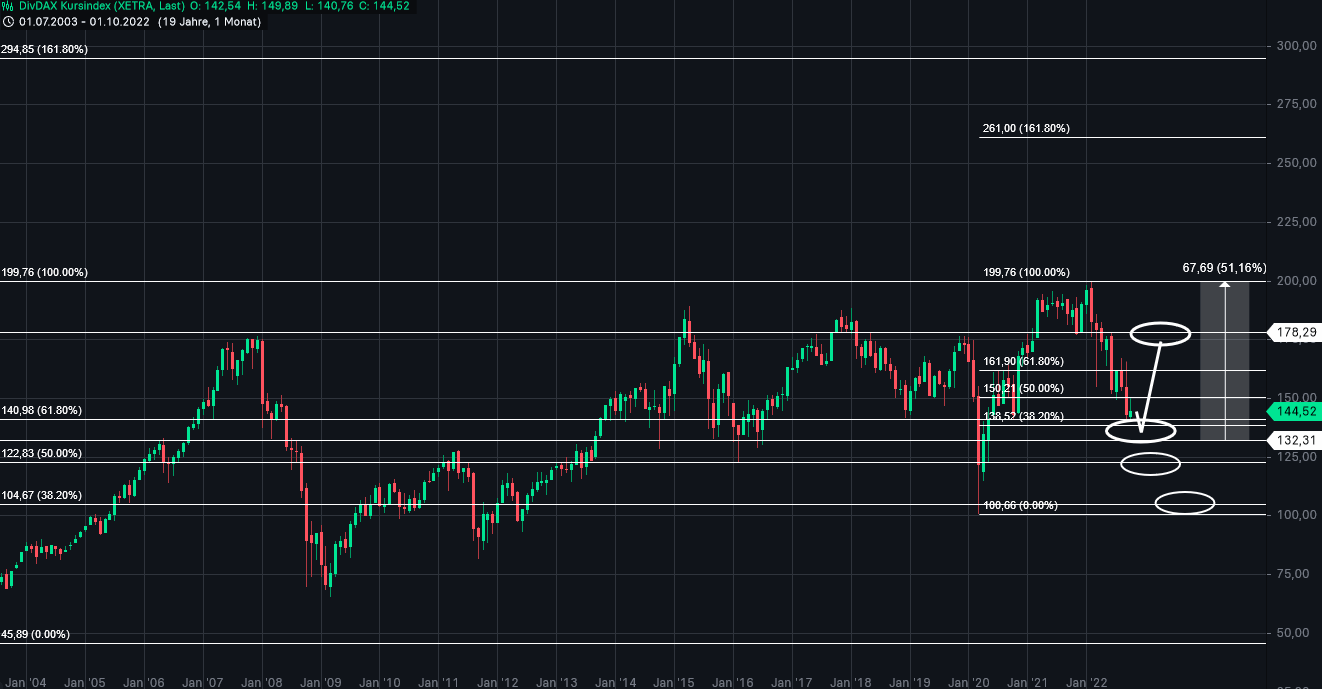The width and height of the screenshot is (1322, 689).
Task: Select the 261,00 (161.80%) extension label
Action: coord(1026,128)
